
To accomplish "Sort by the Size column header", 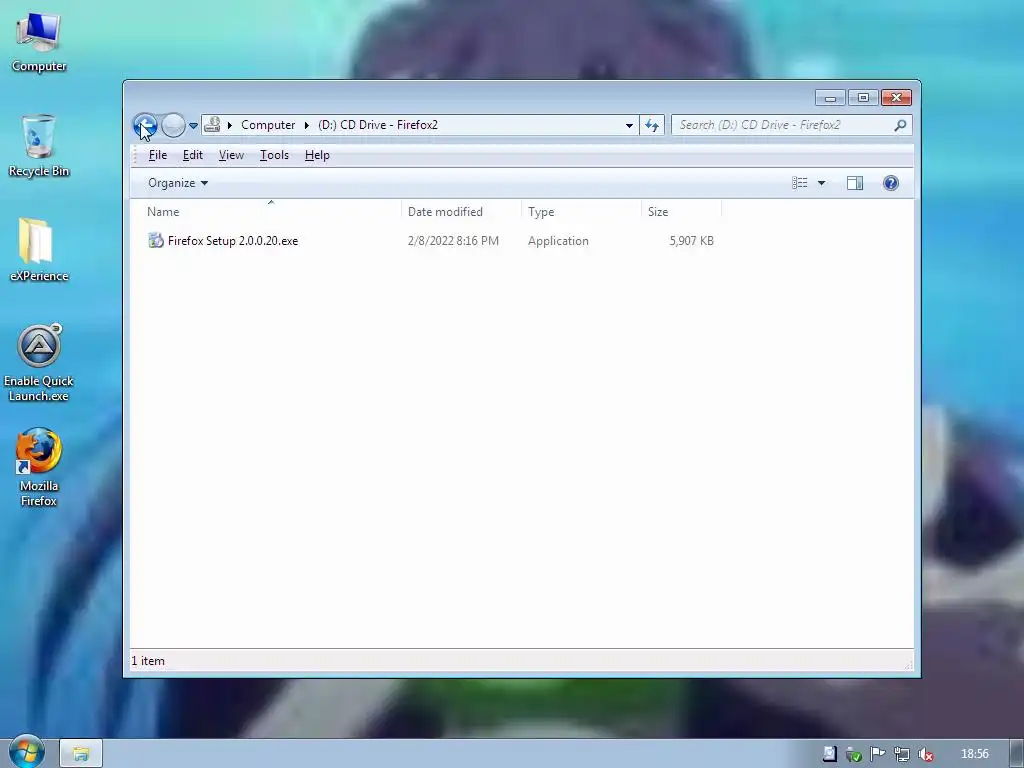I will pos(681,212).
